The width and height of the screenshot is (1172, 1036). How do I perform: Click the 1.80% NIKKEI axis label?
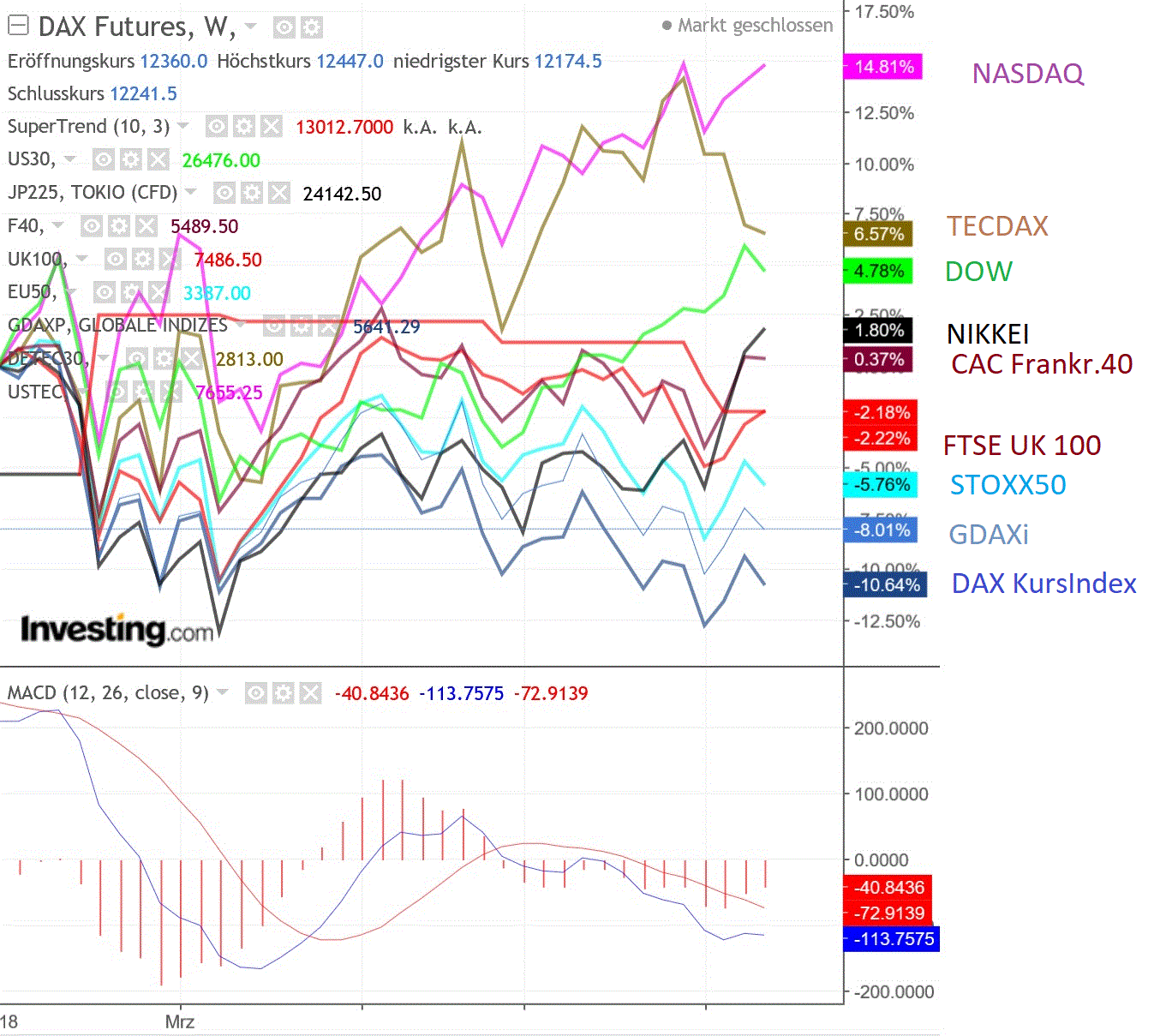[878, 331]
